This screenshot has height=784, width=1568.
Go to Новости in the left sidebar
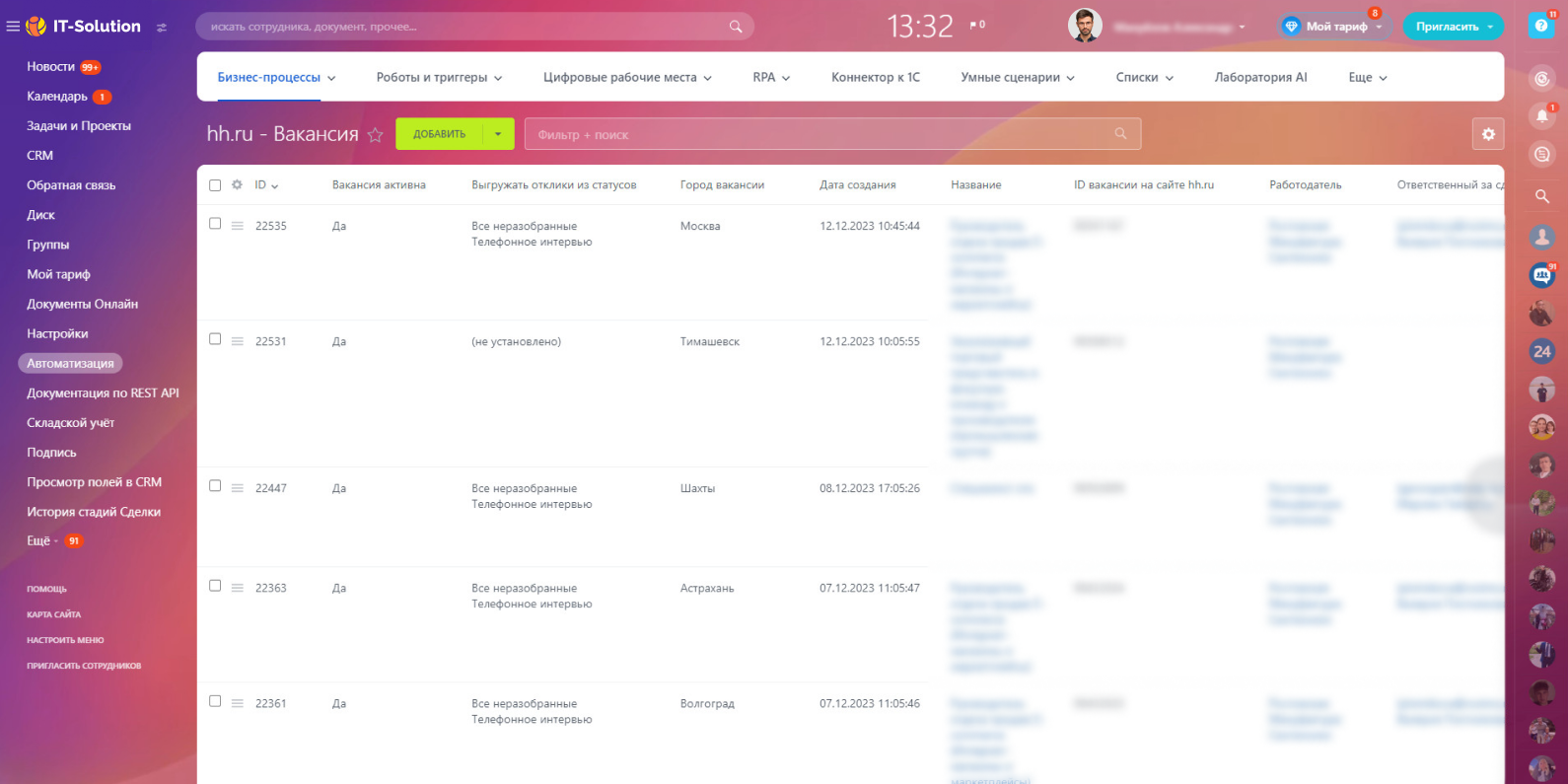[x=50, y=67]
